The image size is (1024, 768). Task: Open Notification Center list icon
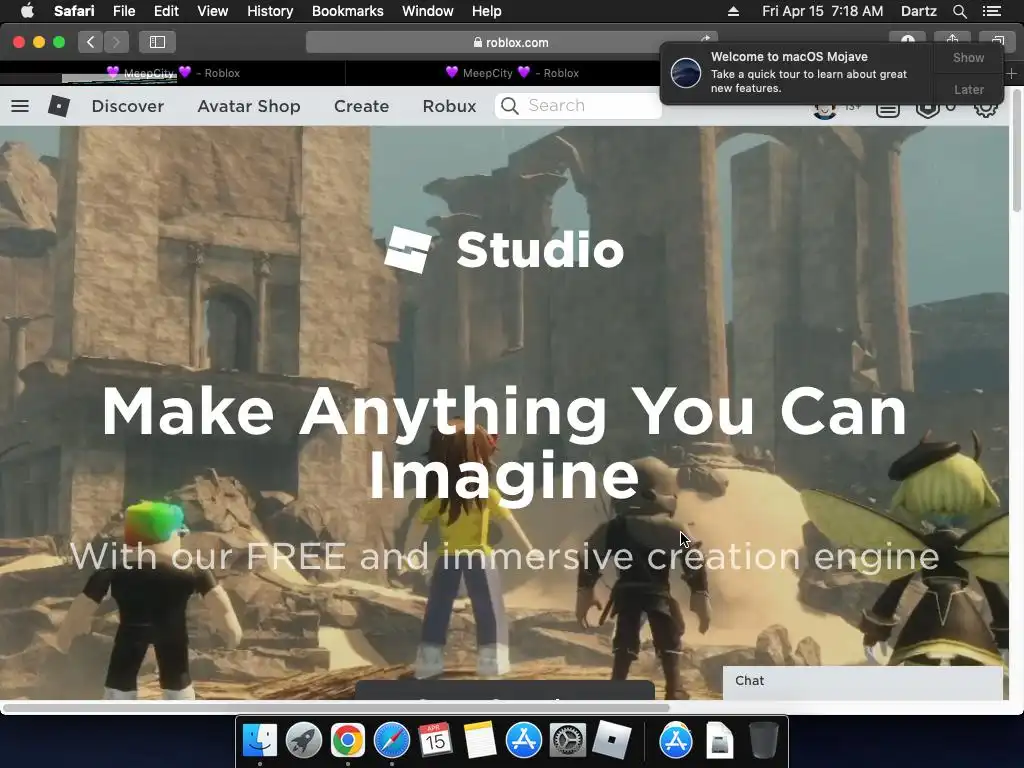point(992,11)
